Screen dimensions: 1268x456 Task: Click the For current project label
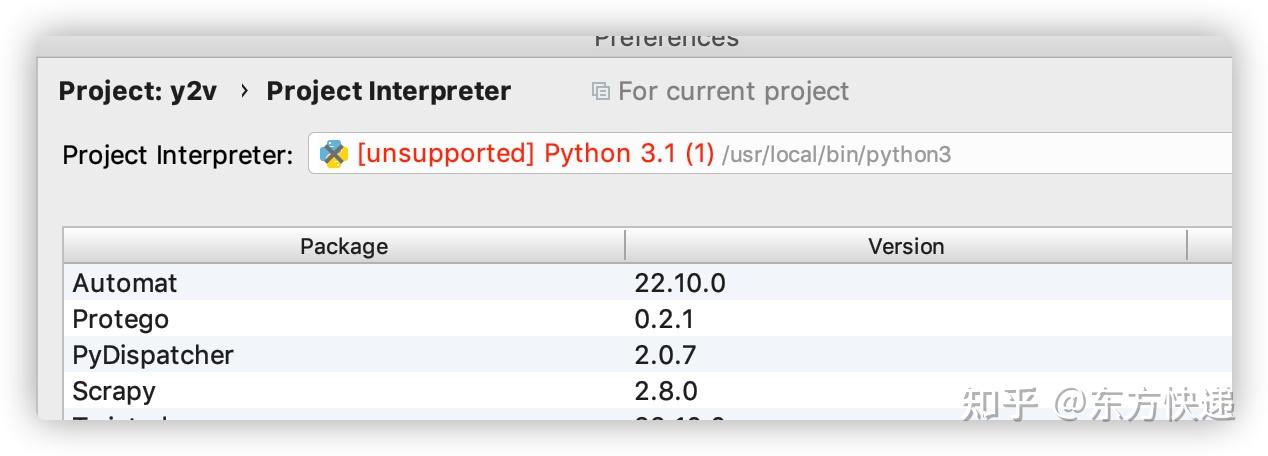733,92
